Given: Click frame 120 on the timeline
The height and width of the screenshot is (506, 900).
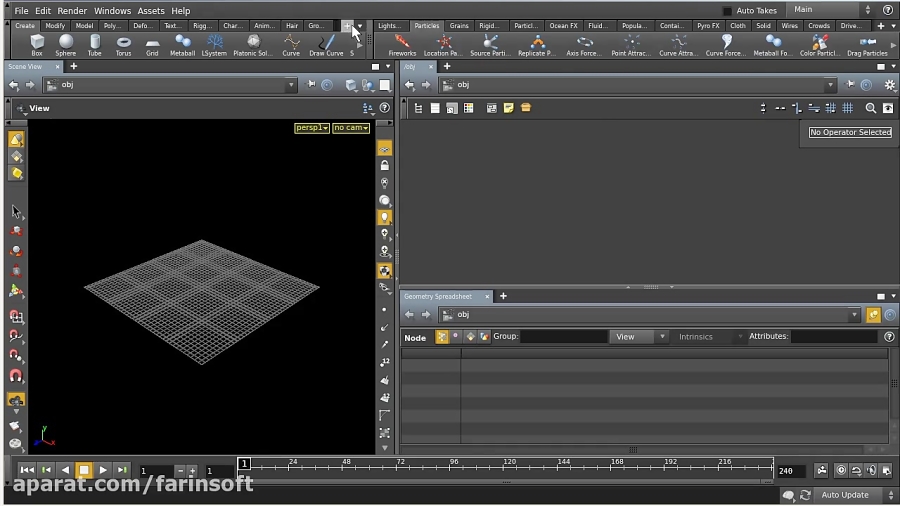Looking at the screenshot, I should [x=509, y=465].
